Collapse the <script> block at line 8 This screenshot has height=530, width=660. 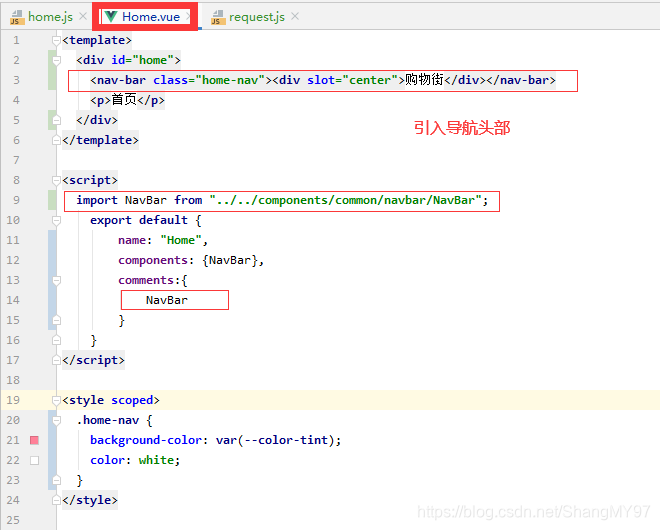pyautogui.click(x=56, y=181)
